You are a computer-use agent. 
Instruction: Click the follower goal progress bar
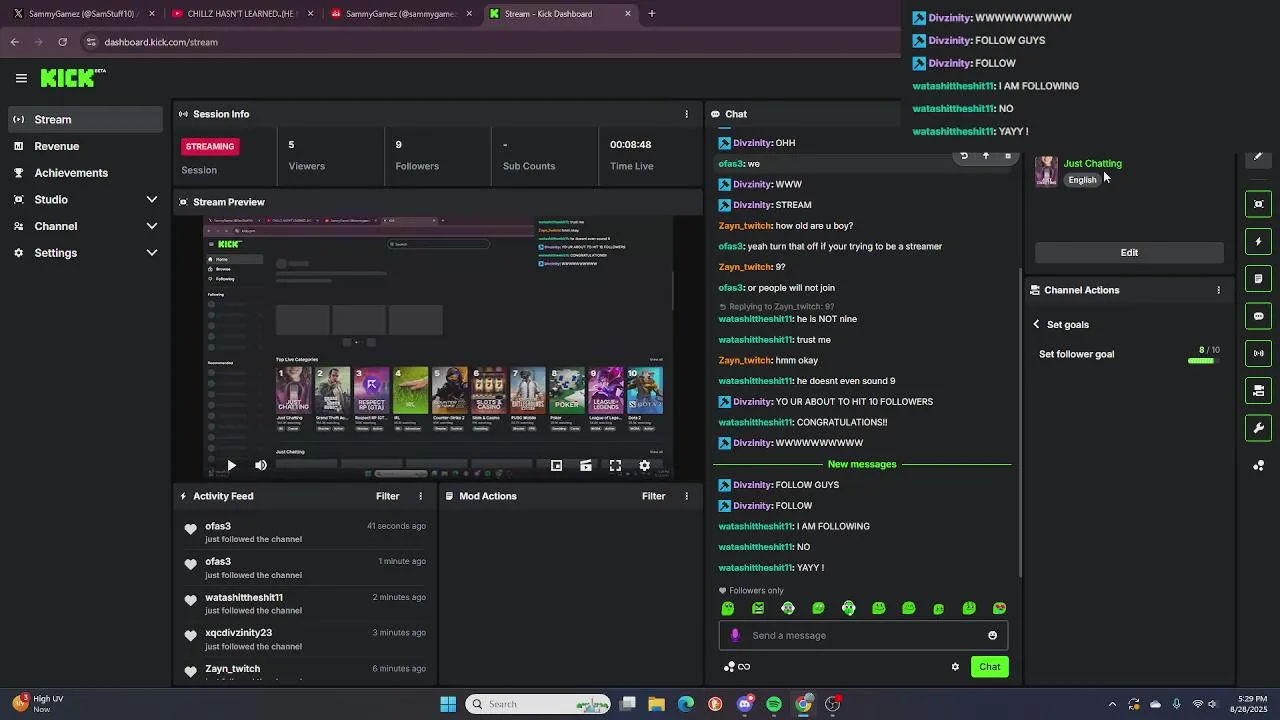[x=1203, y=361]
